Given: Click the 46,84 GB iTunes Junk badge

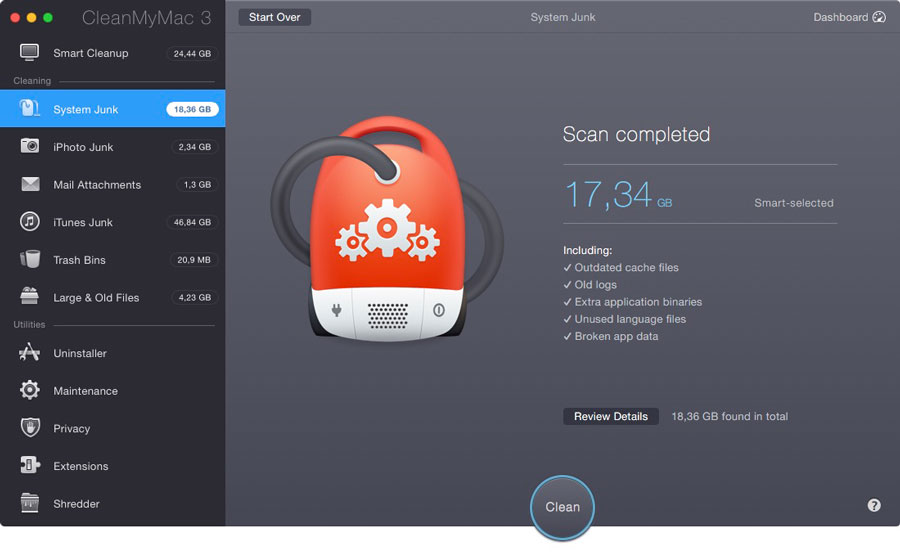Looking at the screenshot, I should [x=192, y=222].
